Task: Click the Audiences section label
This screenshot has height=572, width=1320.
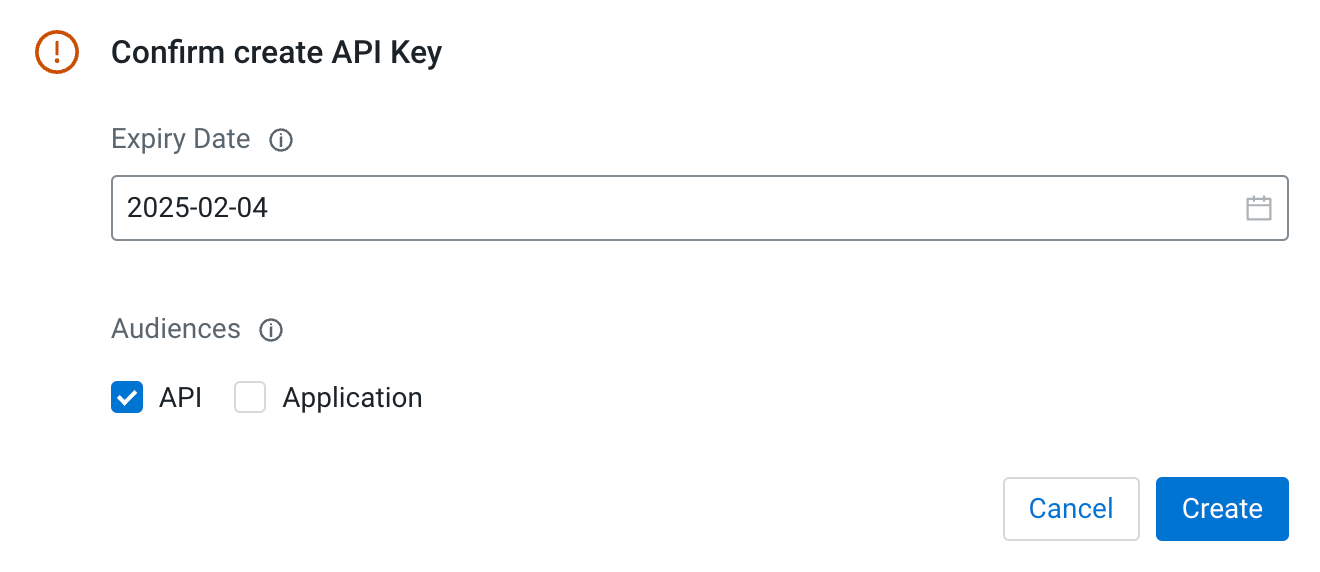Action: coord(176,329)
